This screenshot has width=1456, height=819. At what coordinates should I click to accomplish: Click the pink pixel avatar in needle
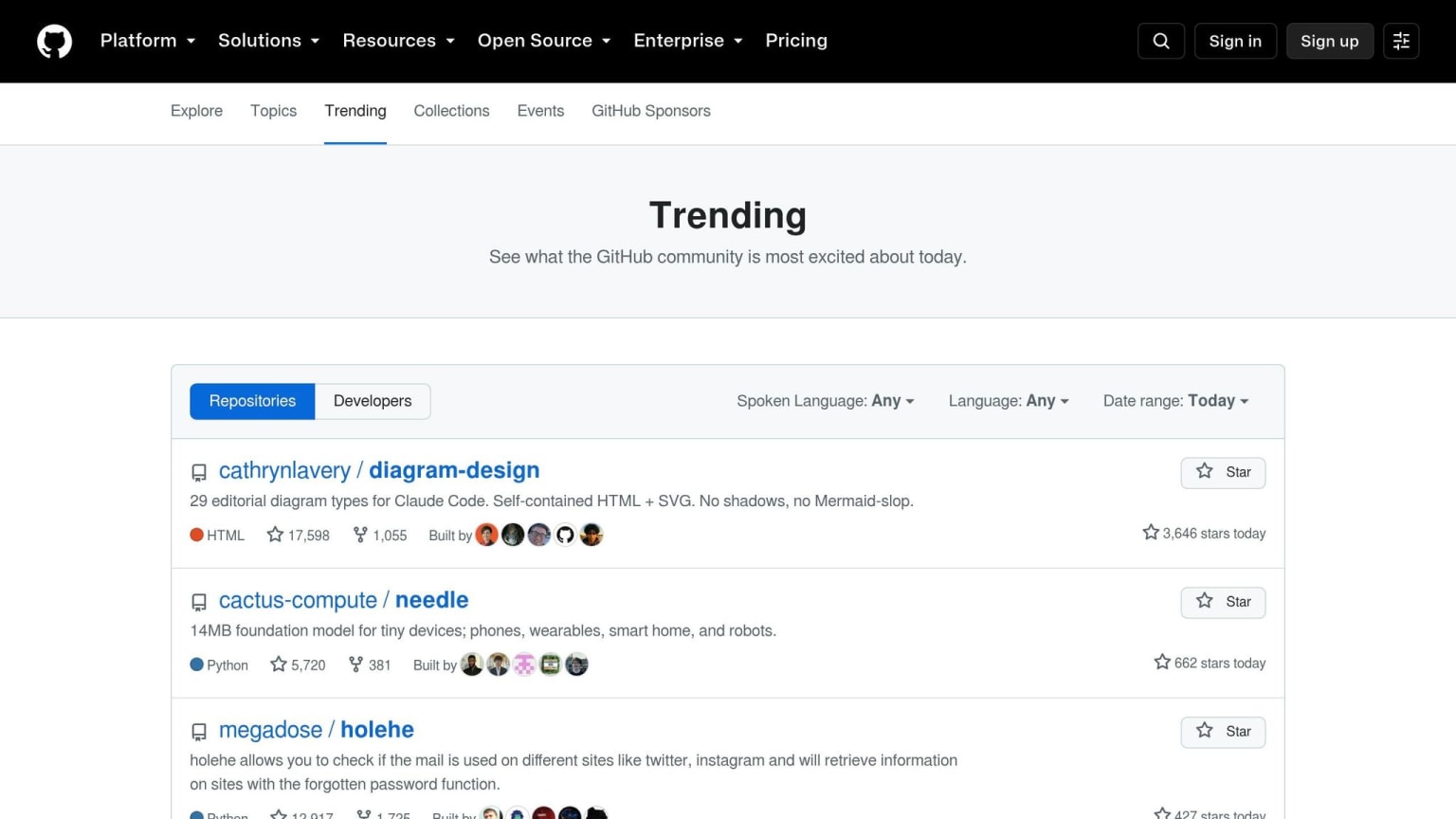click(x=524, y=664)
